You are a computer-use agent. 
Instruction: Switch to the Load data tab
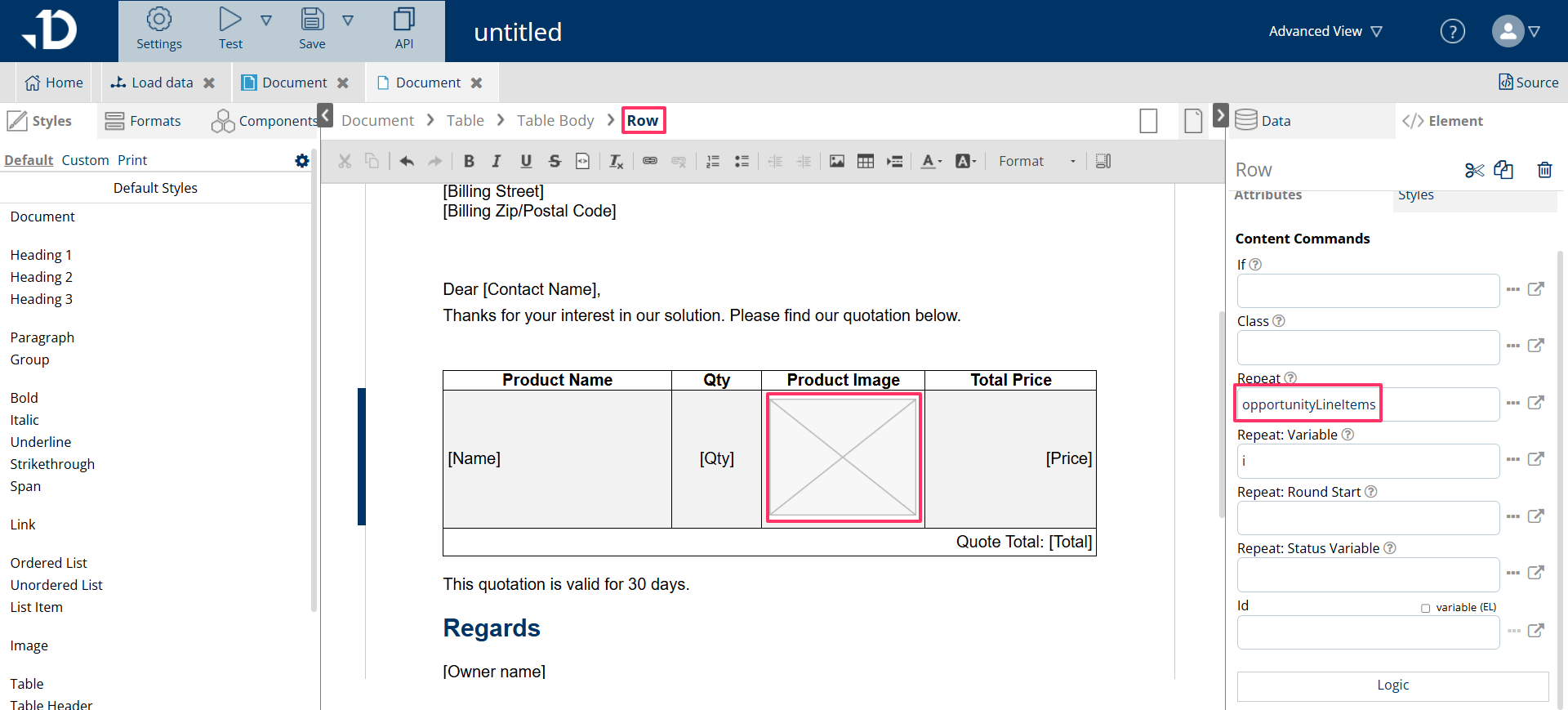pyautogui.click(x=162, y=83)
